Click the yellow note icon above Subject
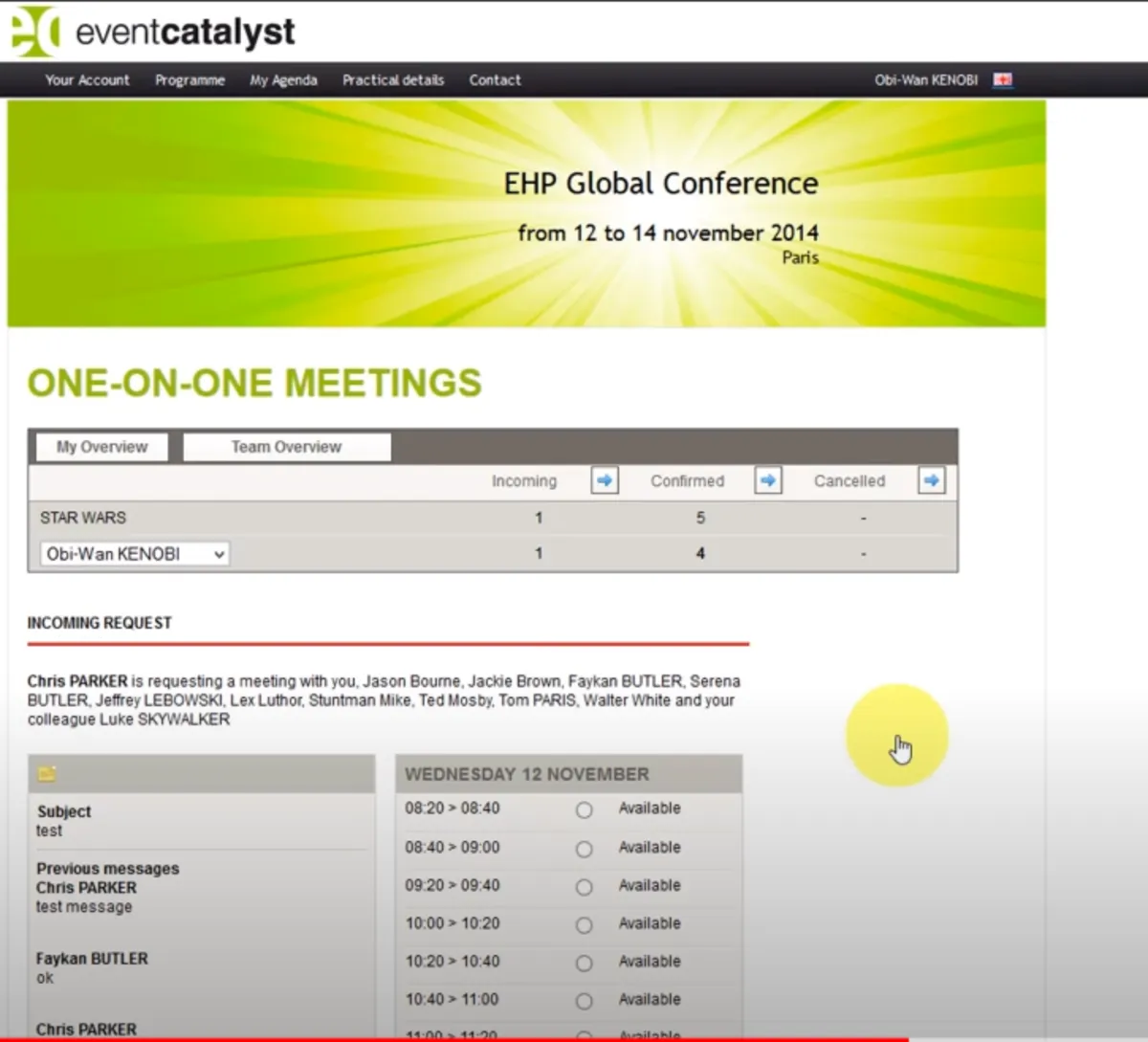The height and width of the screenshot is (1042, 1148). (x=47, y=773)
